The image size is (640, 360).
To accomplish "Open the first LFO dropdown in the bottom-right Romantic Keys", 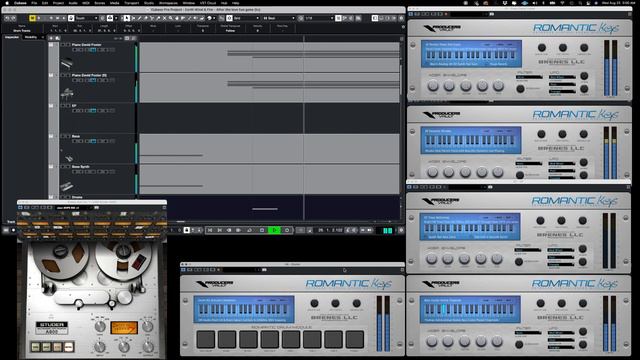I will pyautogui.click(x=561, y=333).
